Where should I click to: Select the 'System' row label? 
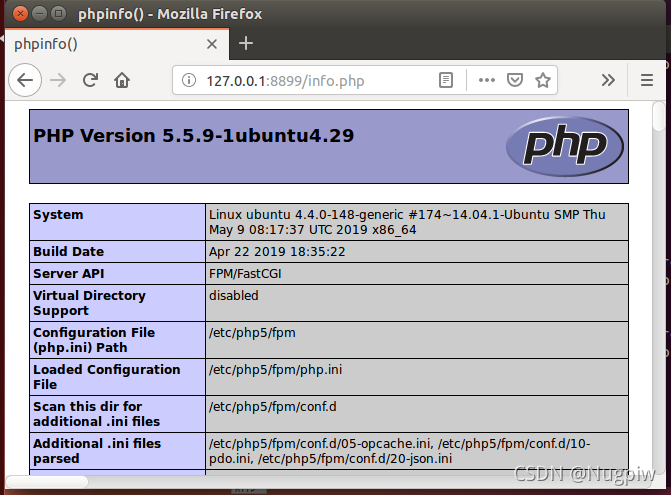pos(58,214)
